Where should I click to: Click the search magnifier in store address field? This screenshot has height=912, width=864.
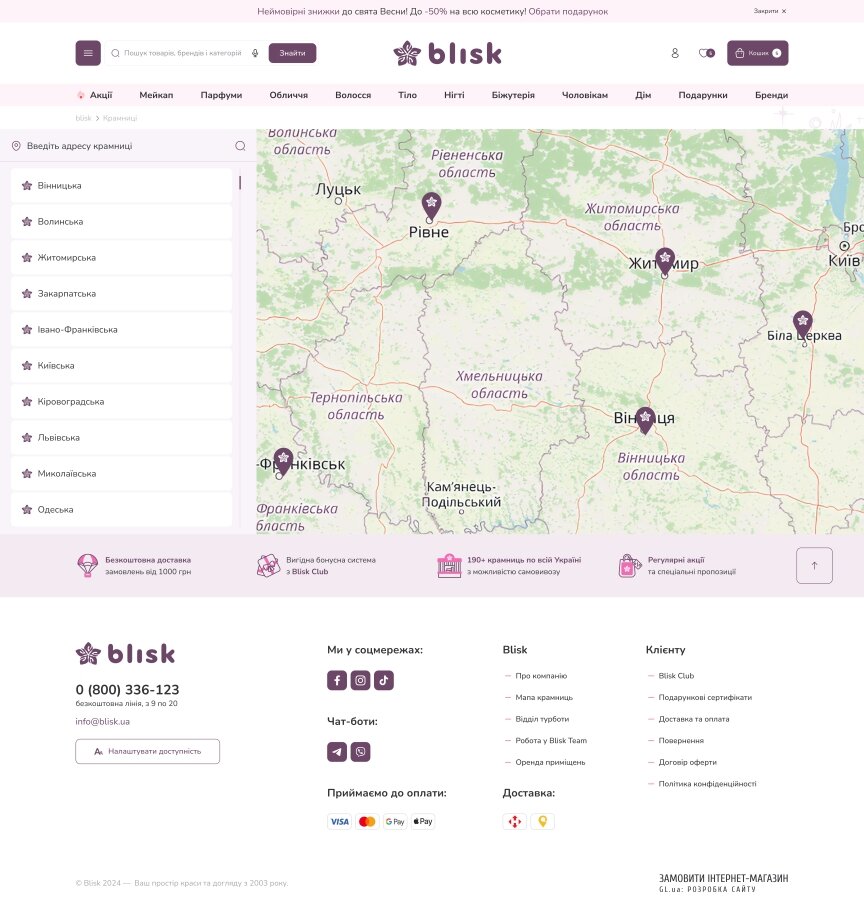(x=240, y=146)
